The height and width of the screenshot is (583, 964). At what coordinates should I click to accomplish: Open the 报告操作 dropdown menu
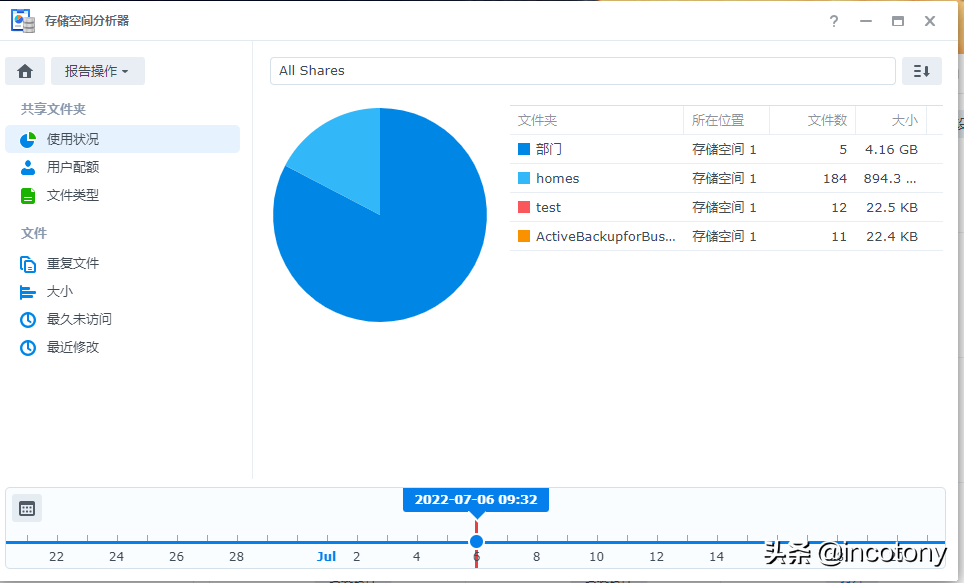(98, 71)
